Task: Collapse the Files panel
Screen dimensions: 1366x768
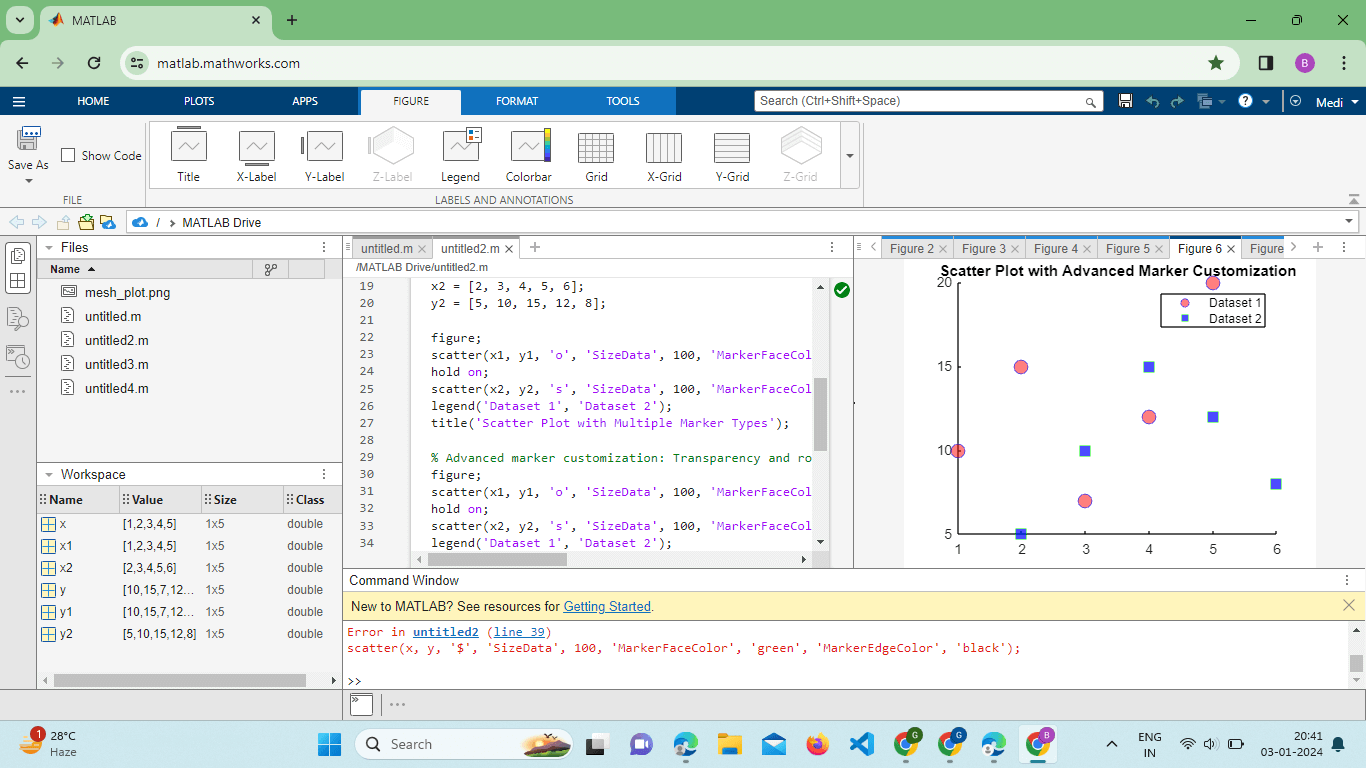Action: (49, 247)
